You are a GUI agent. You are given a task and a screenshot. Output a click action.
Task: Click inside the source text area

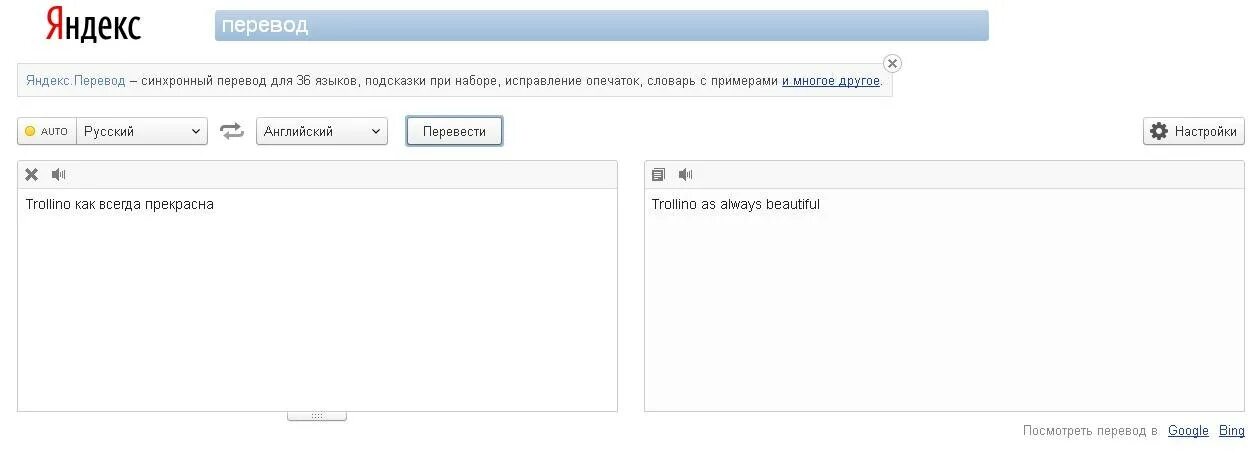tap(317, 299)
